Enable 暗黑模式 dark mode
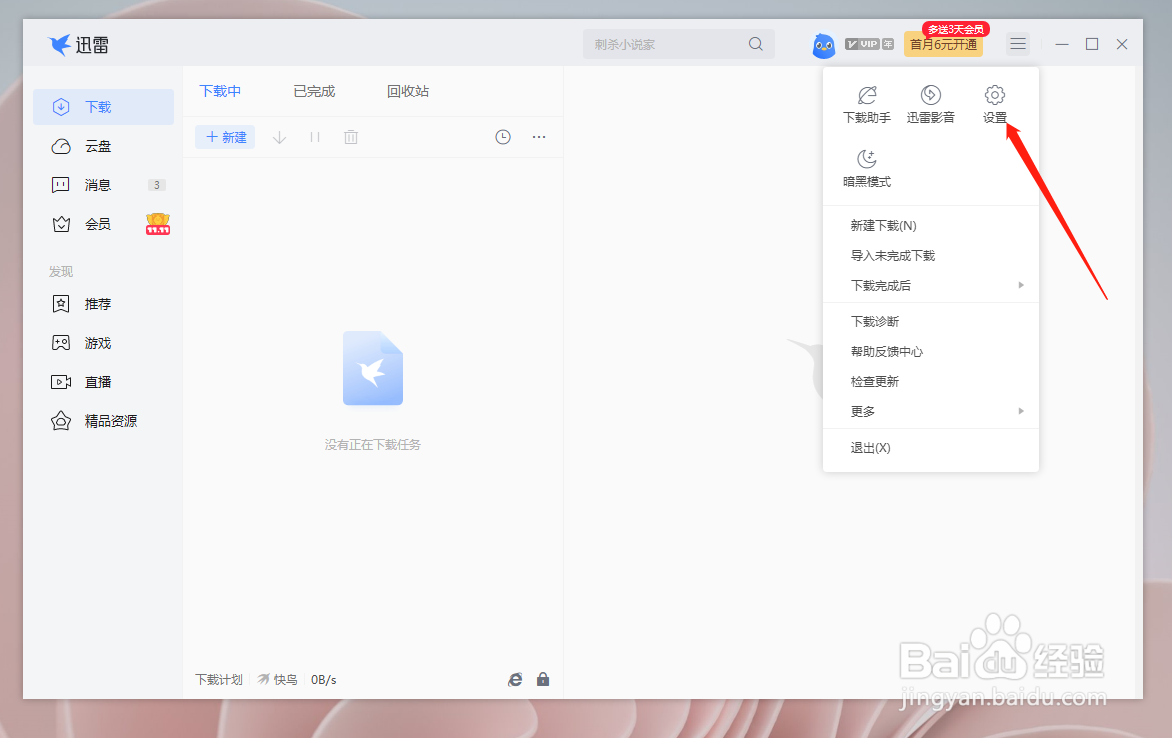This screenshot has height=738, width=1172. click(x=866, y=167)
